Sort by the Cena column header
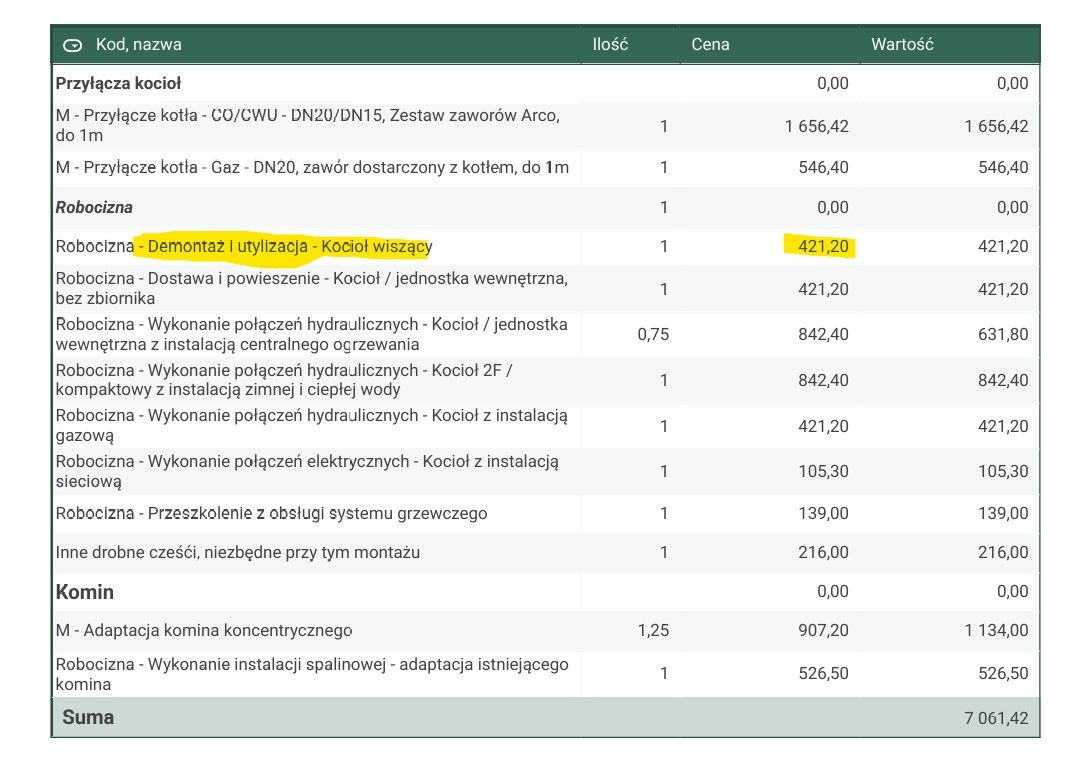 click(x=710, y=45)
